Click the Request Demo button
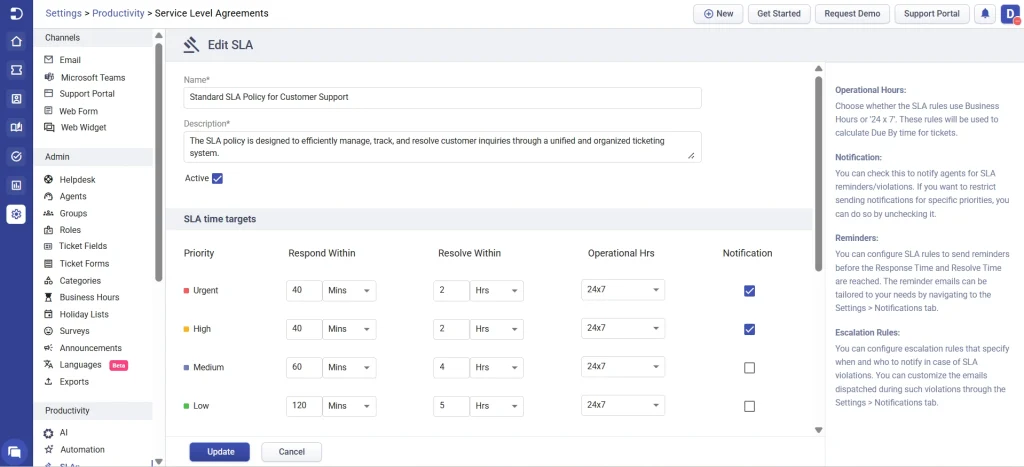 point(852,14)
